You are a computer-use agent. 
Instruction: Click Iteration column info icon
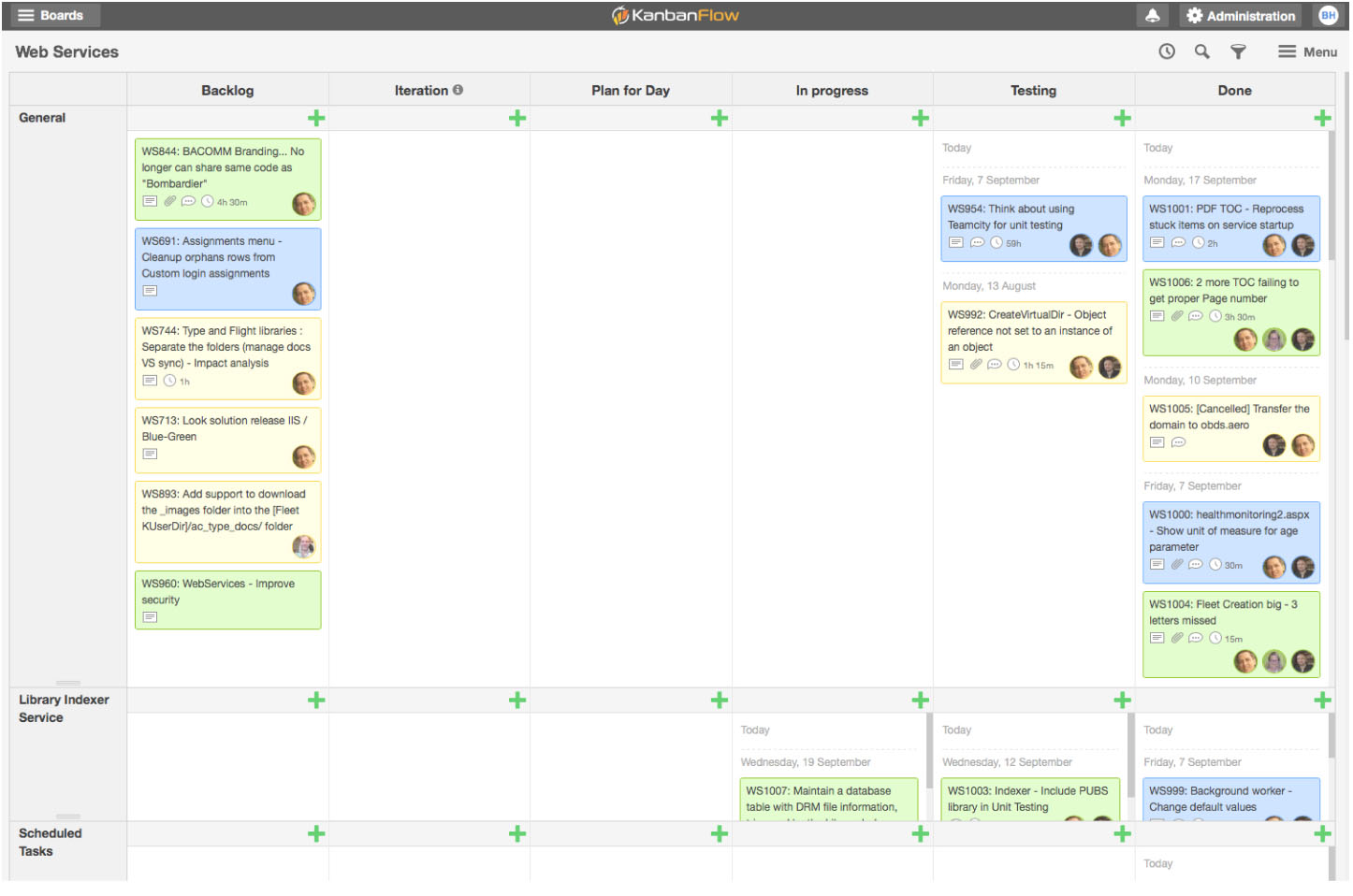458,90
